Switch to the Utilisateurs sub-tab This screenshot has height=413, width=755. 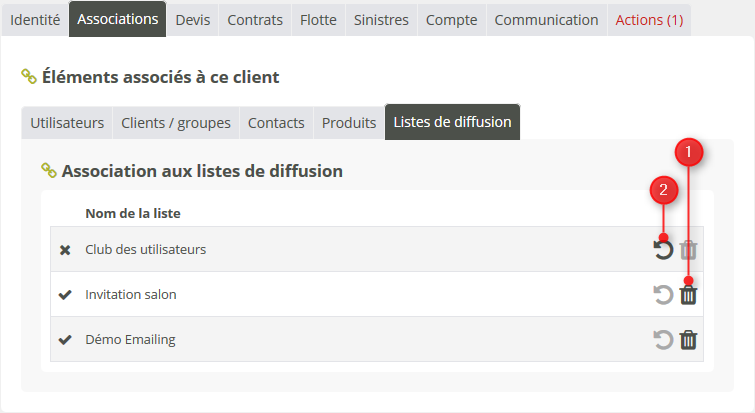pos(67,123)
